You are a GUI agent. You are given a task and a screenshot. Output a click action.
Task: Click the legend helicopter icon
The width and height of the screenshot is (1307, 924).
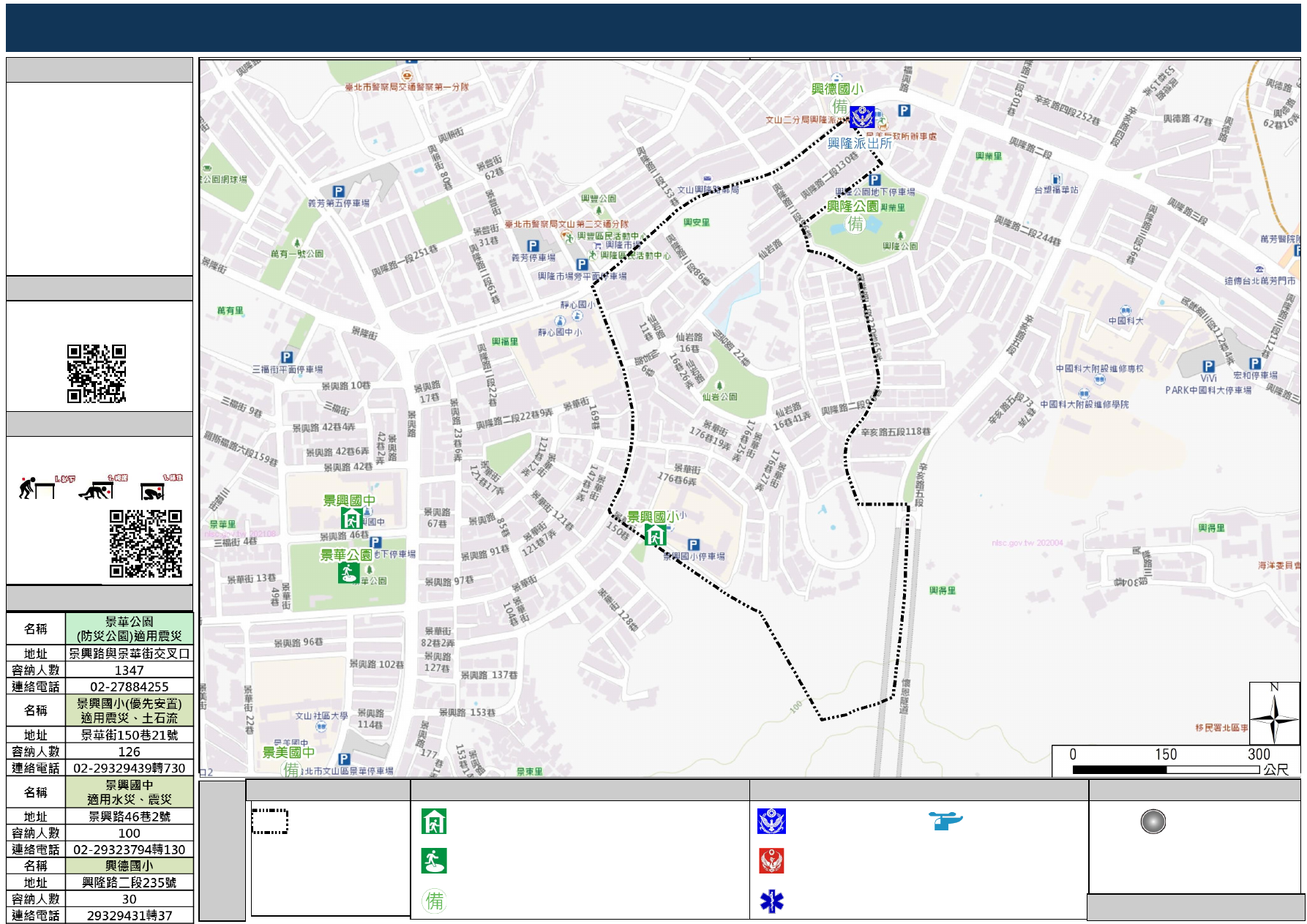pos(945,821)
